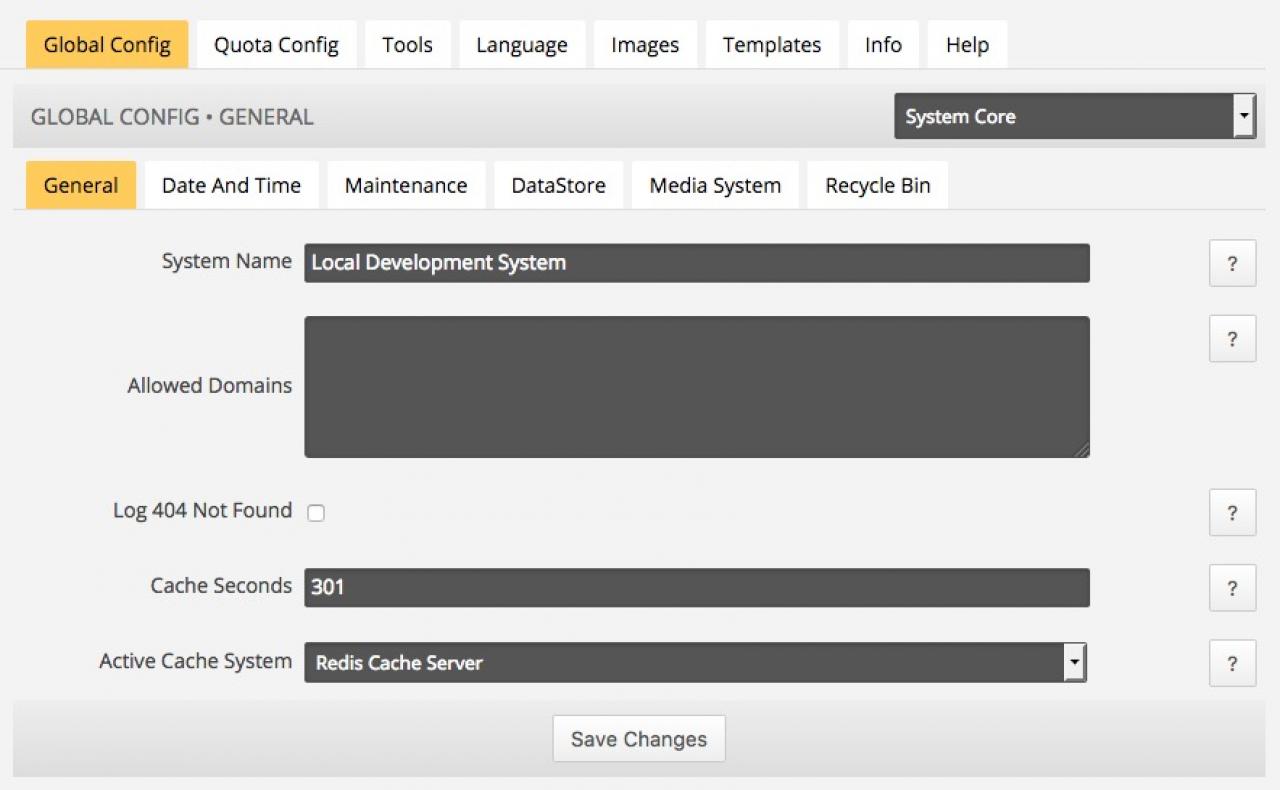Screen dimensions: 1280x790
Task: Focus the Allowed Domains text area
Action: click(x=696, y=387)
